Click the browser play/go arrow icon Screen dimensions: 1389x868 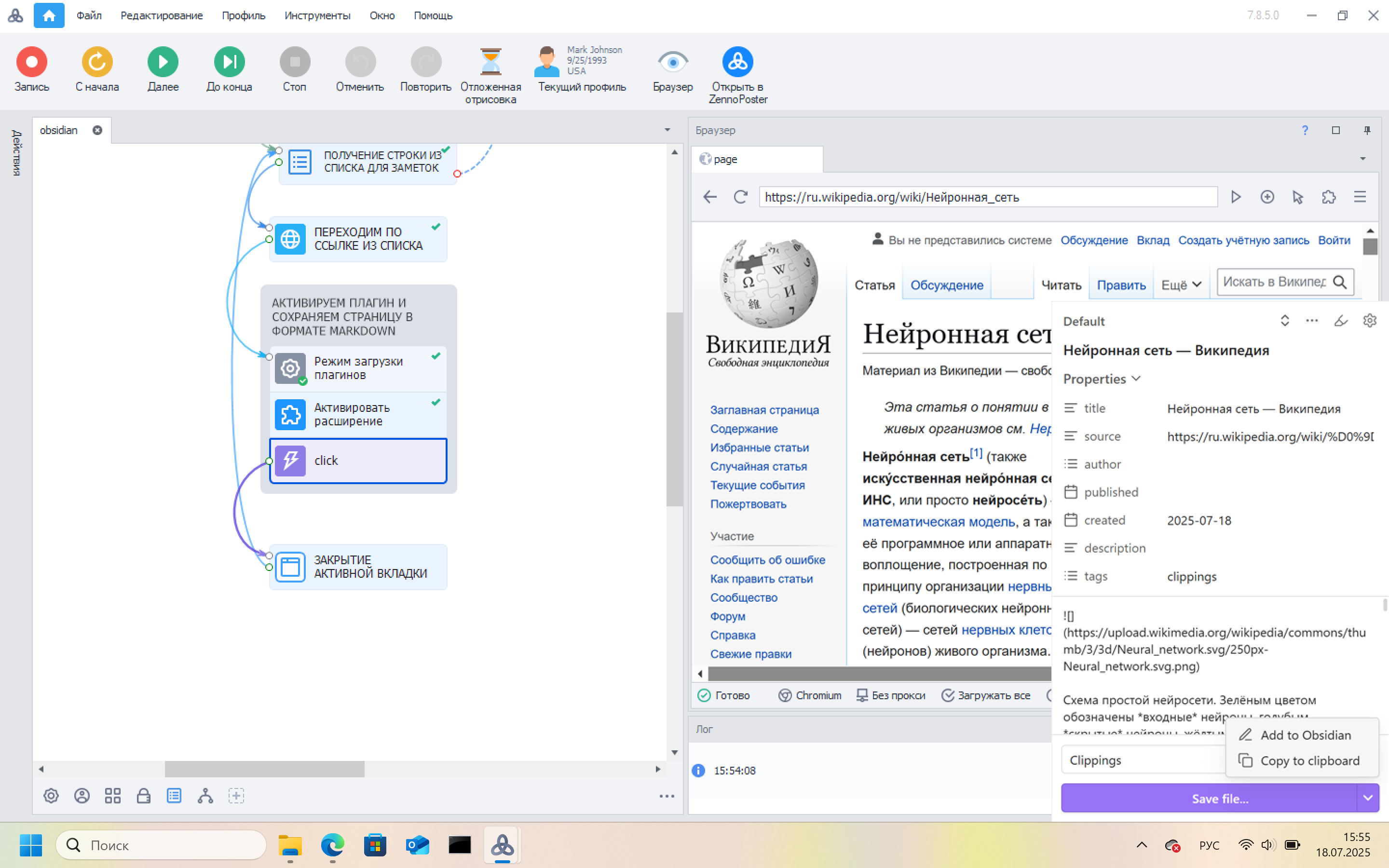1236,197
